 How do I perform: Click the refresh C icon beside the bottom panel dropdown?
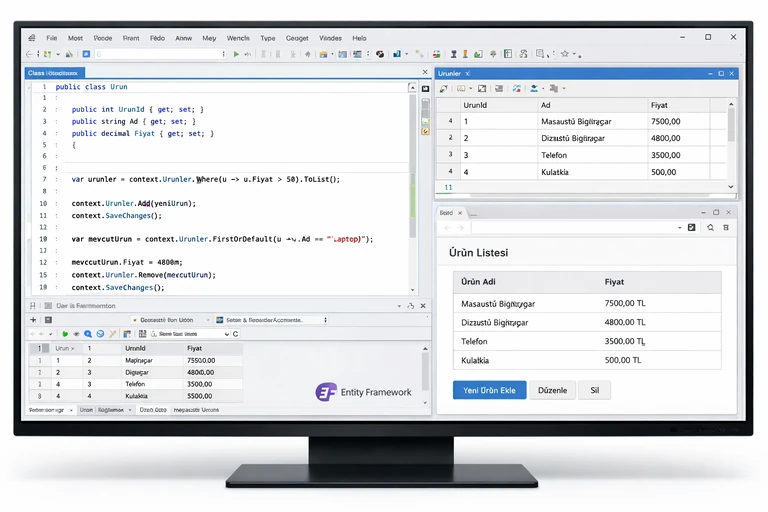pyautogui.click(x=236, y=334)
